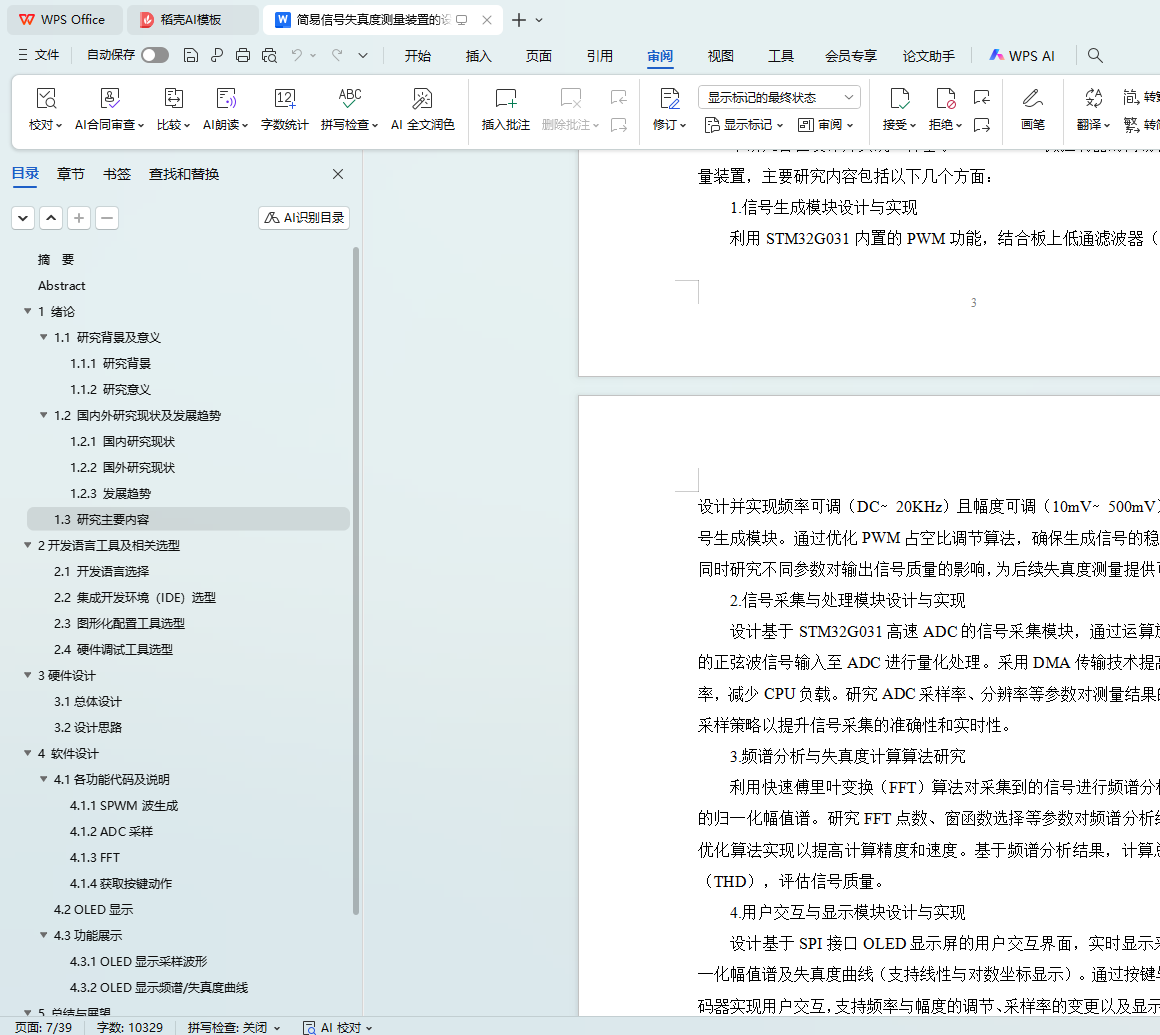The image size is (1160, 1035).
Task: Open the 书签 tab in navigation pane
Action: [117, 174]
